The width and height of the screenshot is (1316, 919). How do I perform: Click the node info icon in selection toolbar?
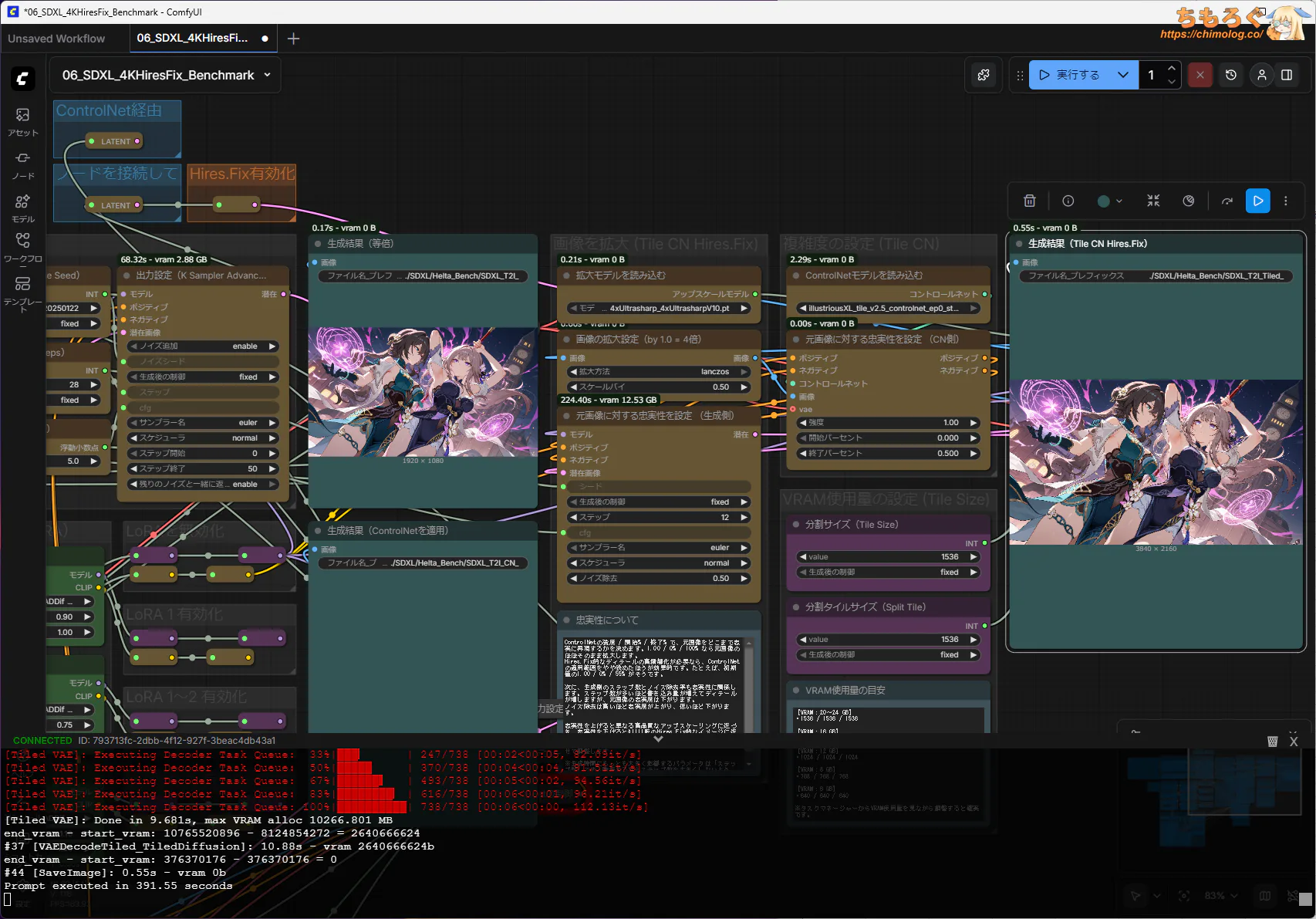[1068, 201]
